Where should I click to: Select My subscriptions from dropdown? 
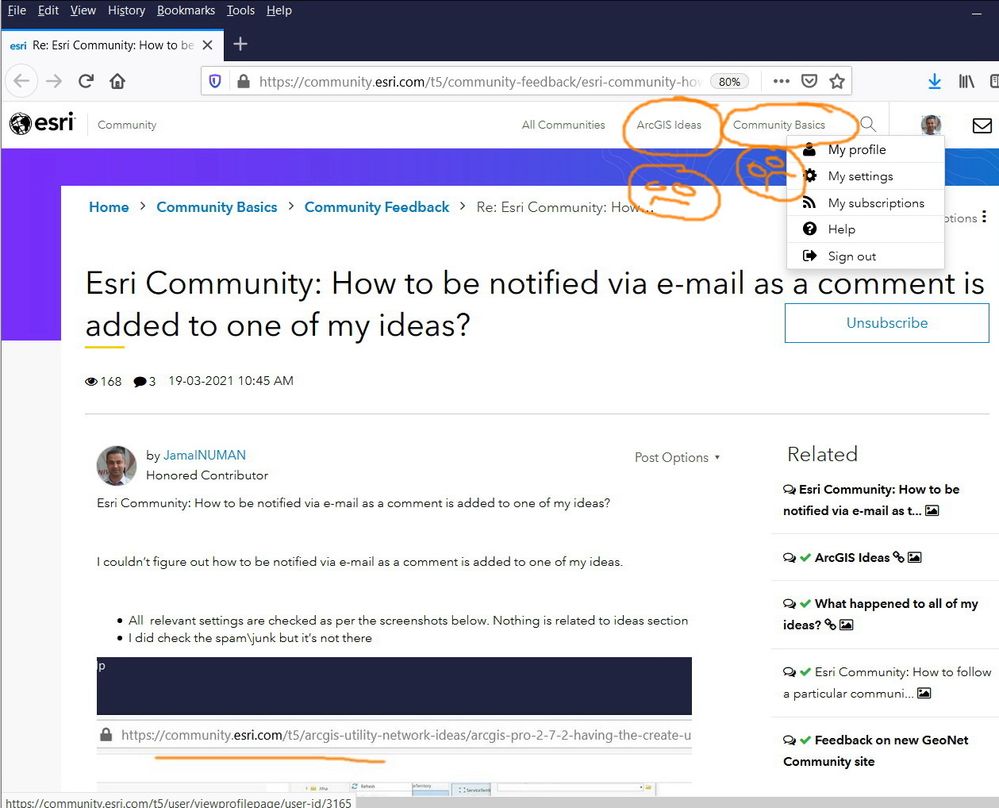865,203
